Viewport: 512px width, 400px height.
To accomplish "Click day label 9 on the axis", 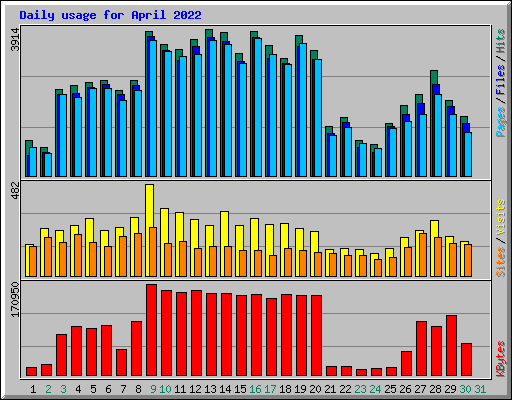I will pos(153,389).
